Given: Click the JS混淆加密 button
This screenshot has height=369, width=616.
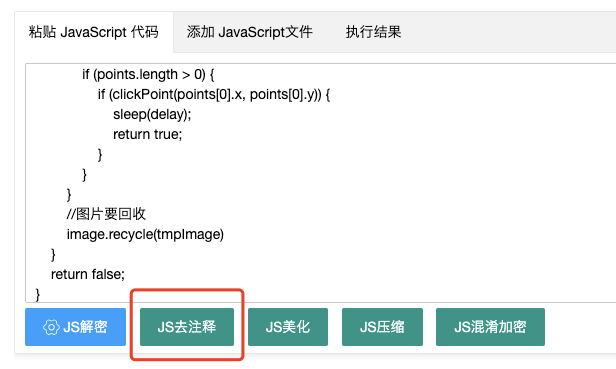Looking at the screenshot, I should click(490, 327).
